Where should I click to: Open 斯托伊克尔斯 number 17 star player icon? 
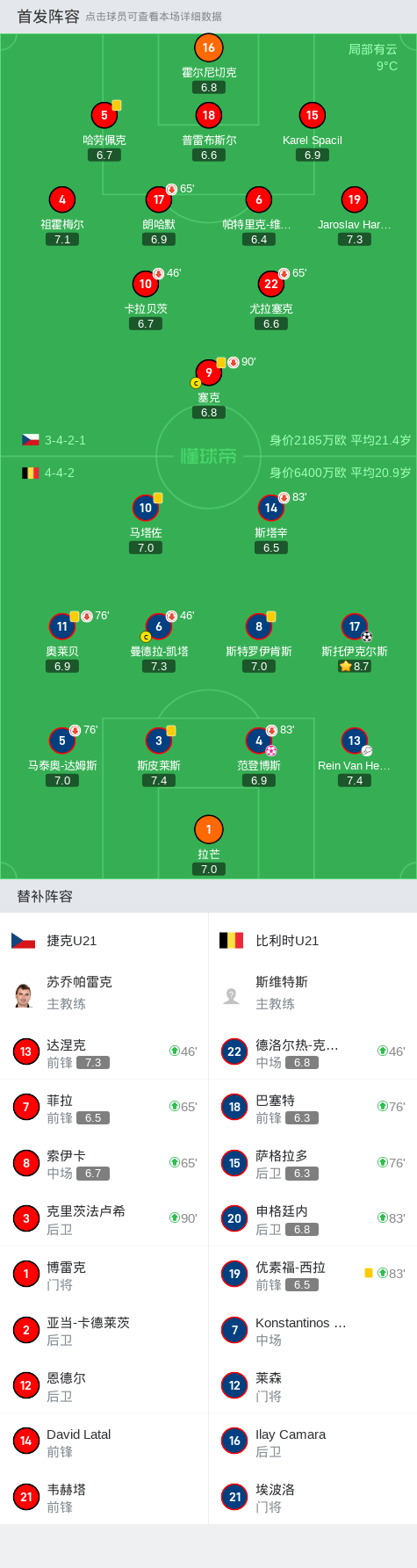point(355,626)
